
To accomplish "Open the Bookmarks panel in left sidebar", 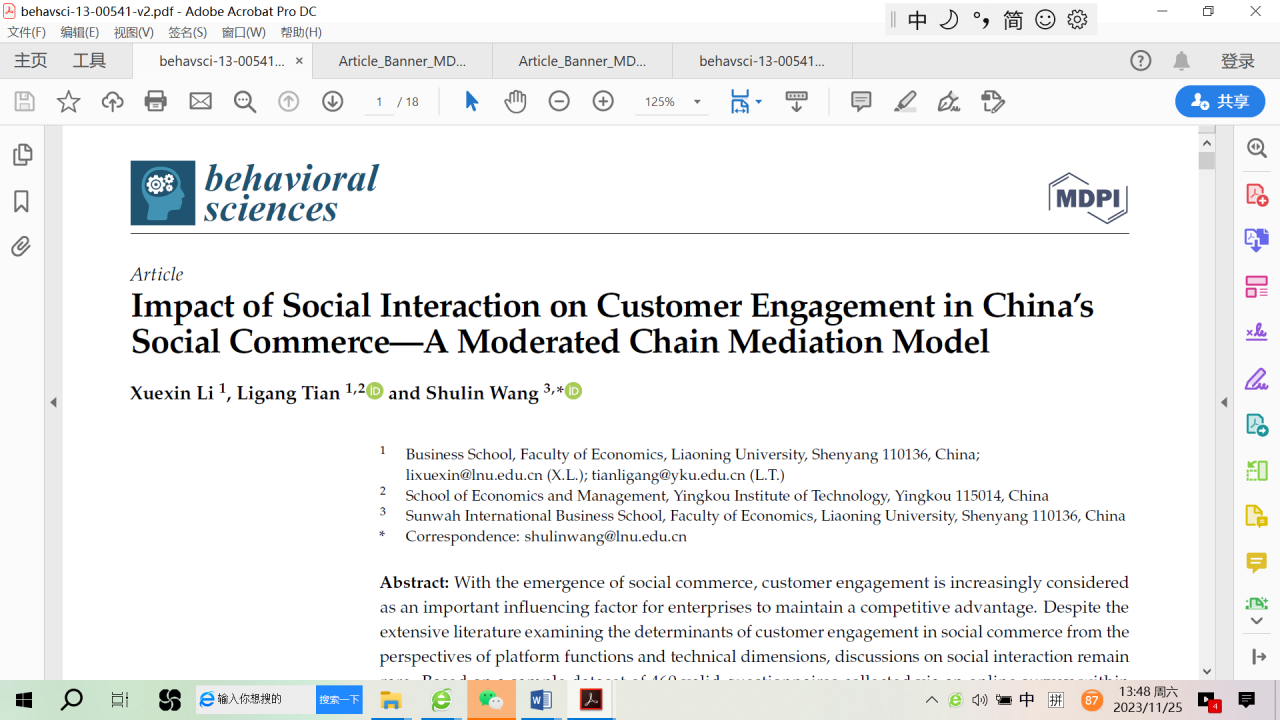I will (x=21, y=201).
